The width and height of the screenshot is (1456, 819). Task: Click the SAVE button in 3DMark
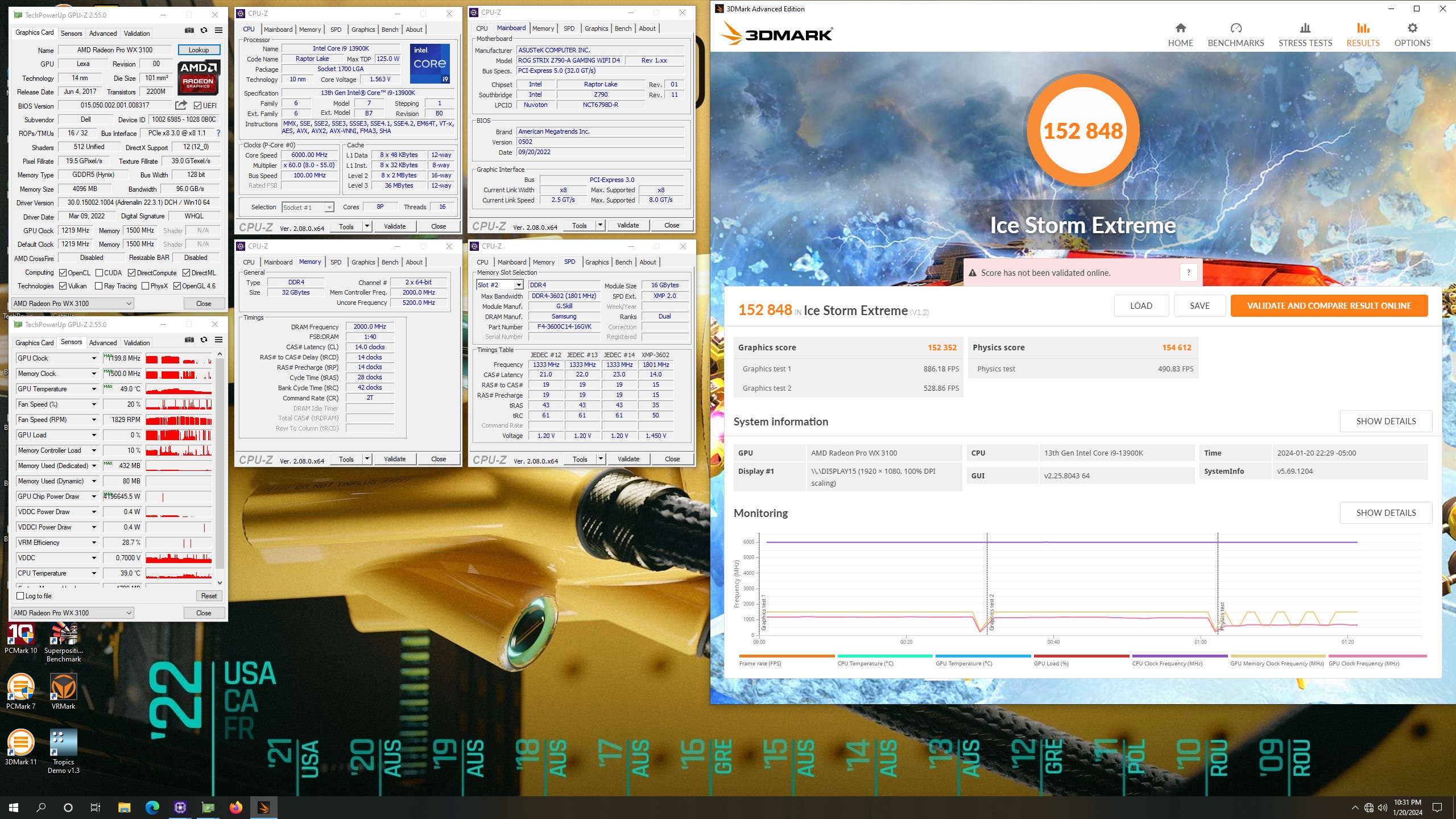1199,305
